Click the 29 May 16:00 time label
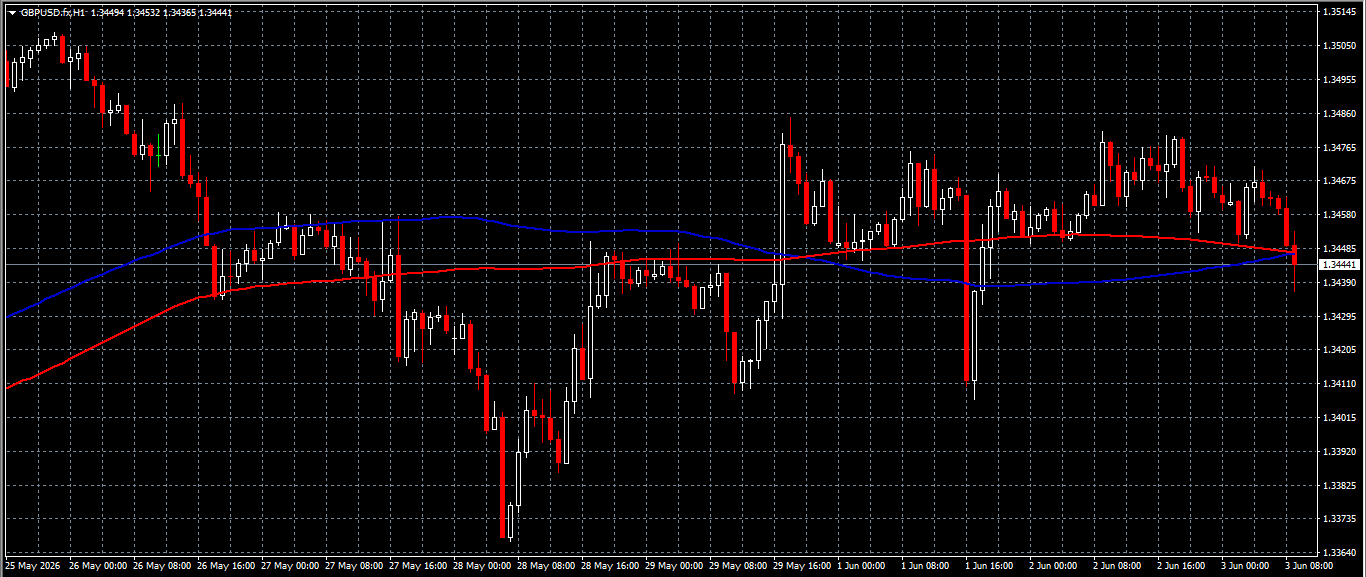The height and width of the screenshot is (577, 1366). pos(801,566)
